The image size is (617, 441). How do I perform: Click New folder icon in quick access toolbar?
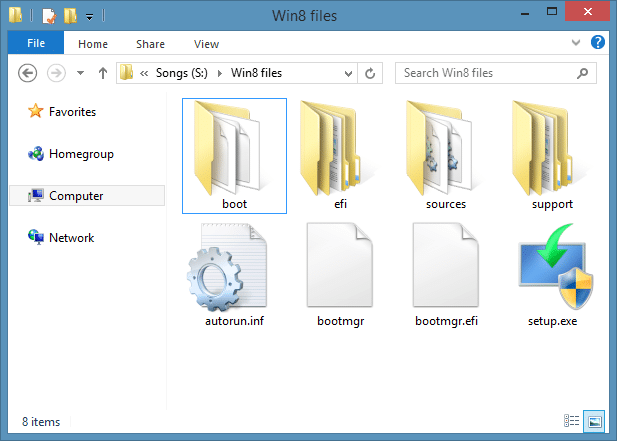70,16
